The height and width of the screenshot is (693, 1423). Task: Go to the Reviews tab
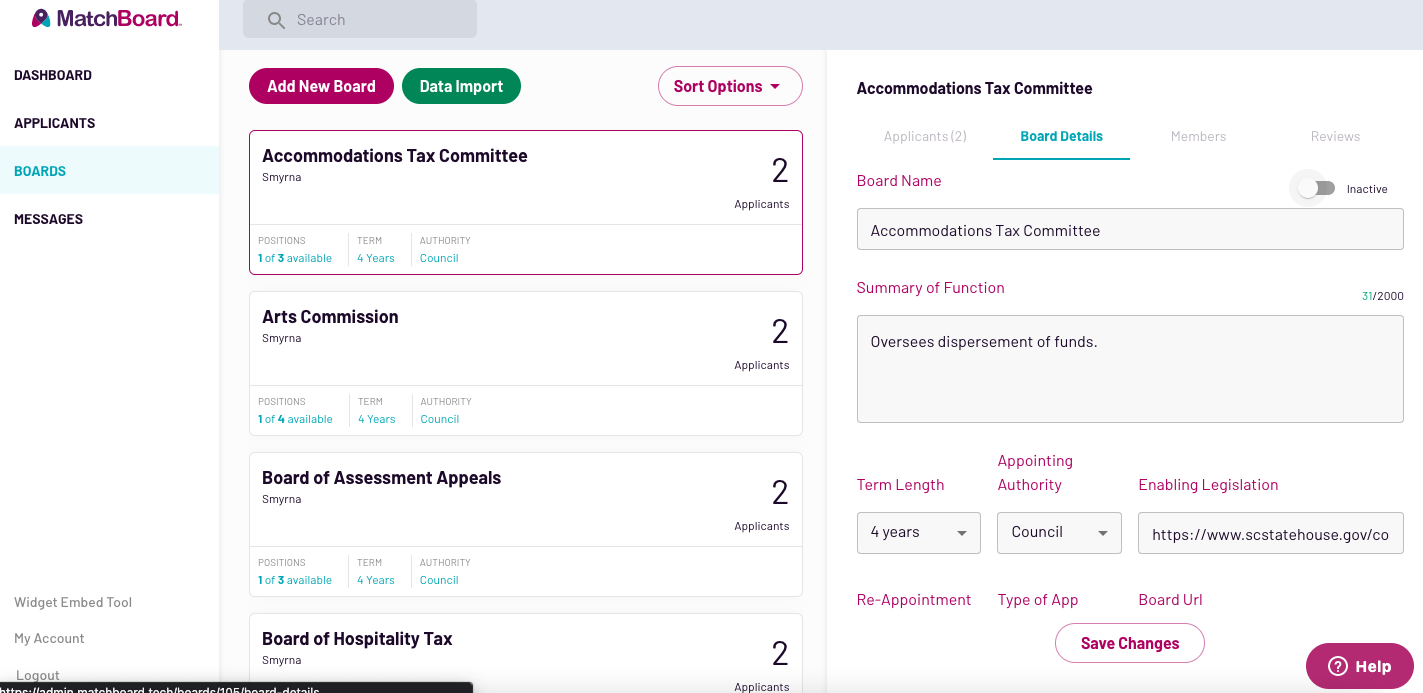point(1335,136)
